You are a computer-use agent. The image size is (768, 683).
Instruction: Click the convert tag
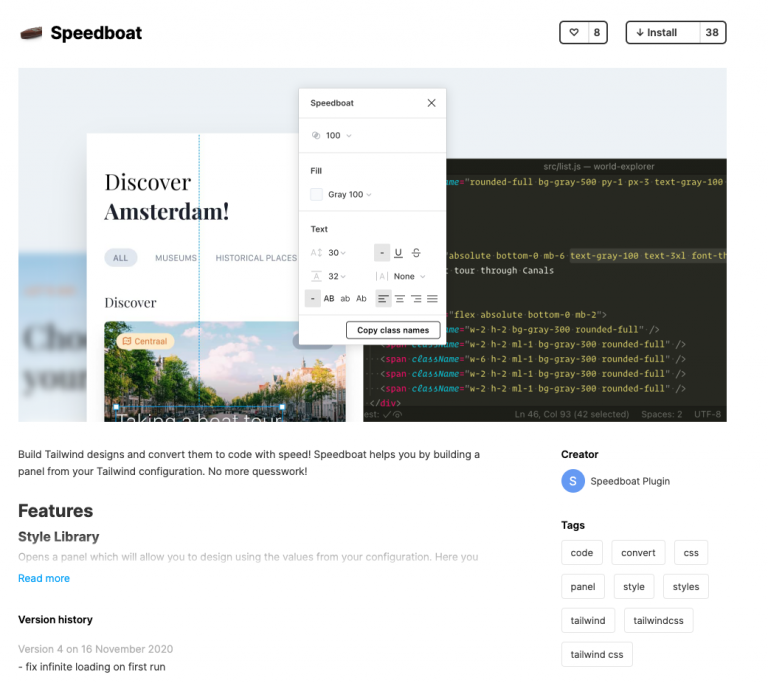638,553
